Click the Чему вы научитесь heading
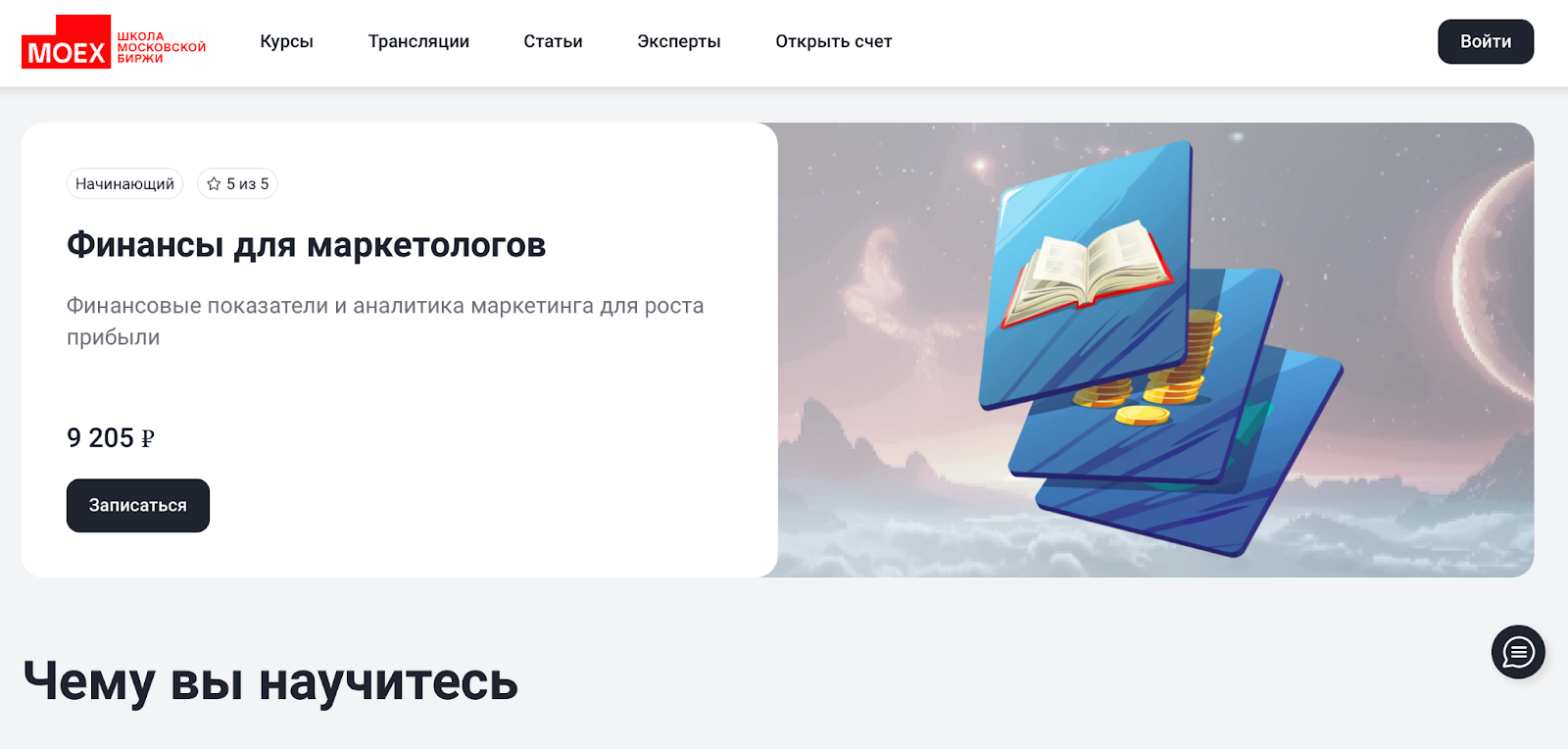Screen dimensions: 1568x749 [270, 682]
